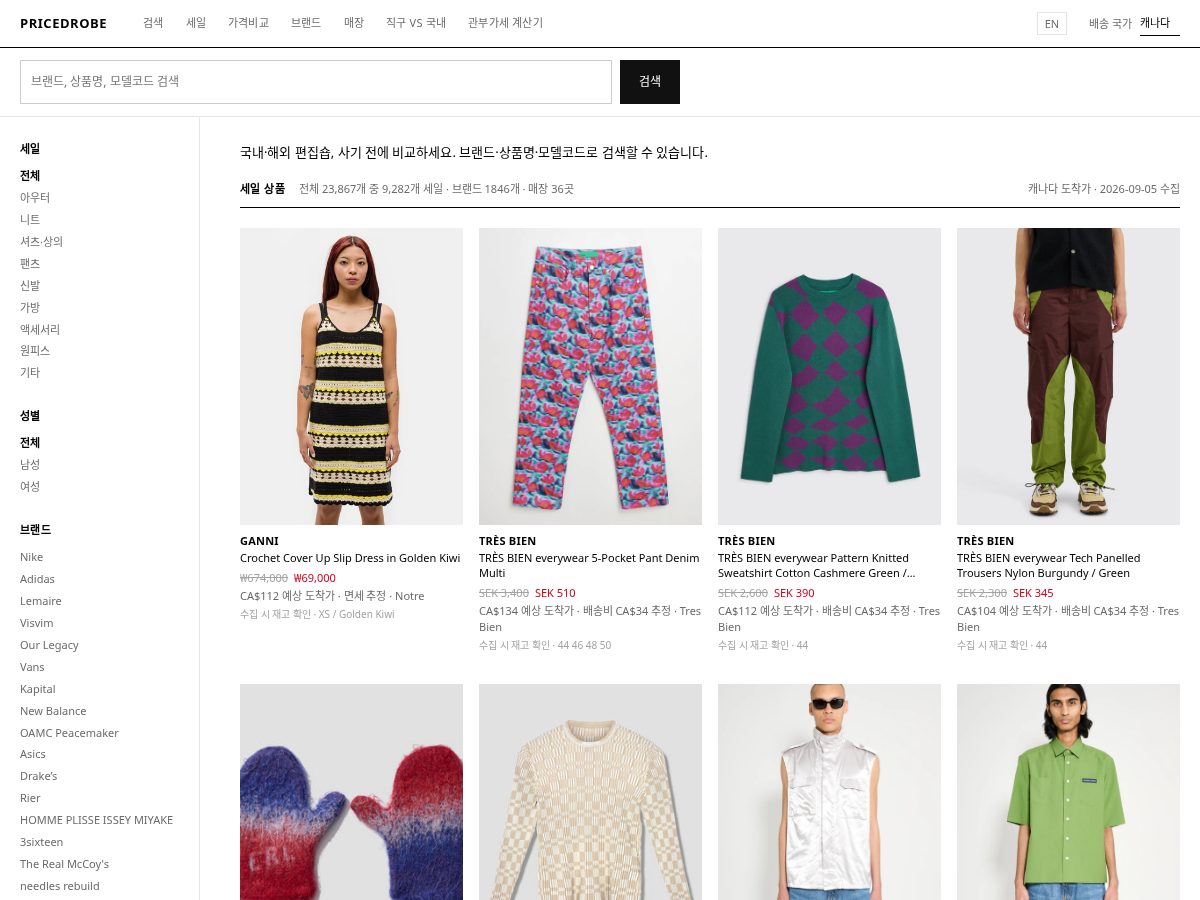Open the 검색 nav menu item
Screen dimensions: 1200x900
pyautogui.click(x=153, y=22)
